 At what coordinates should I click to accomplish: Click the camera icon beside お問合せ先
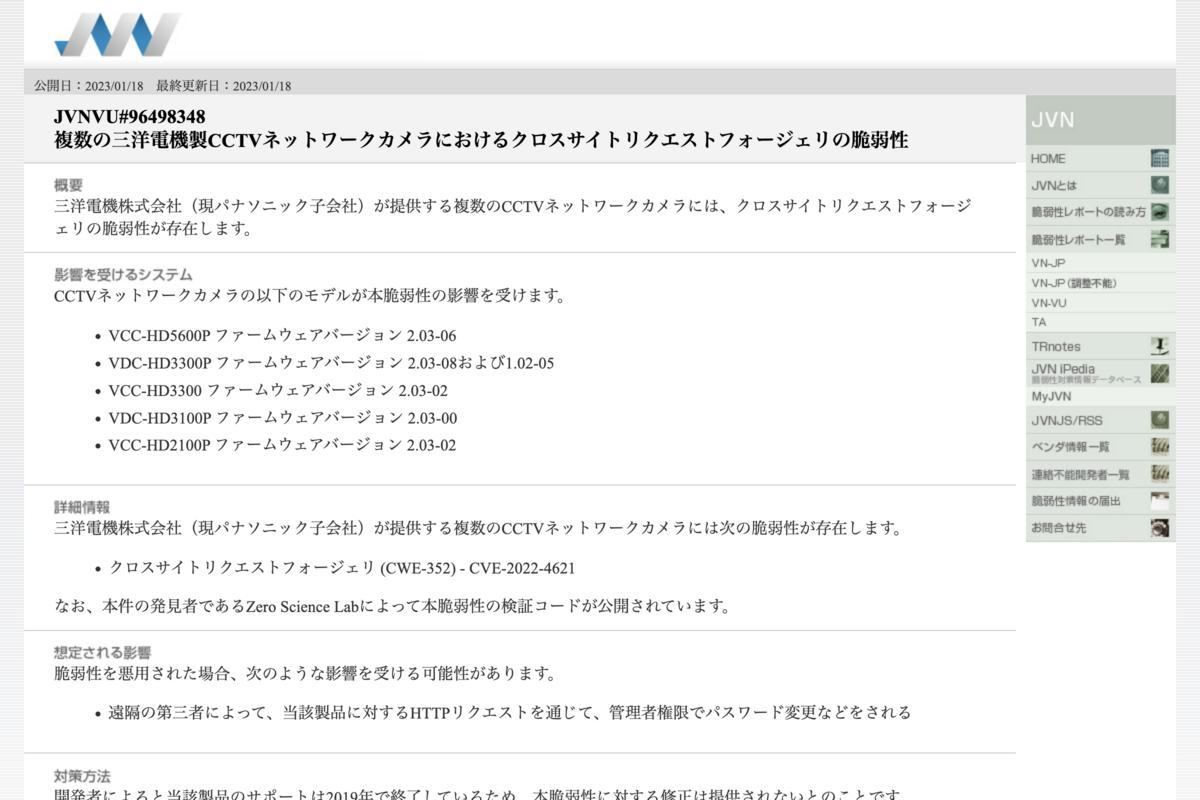click(1160, 528)
